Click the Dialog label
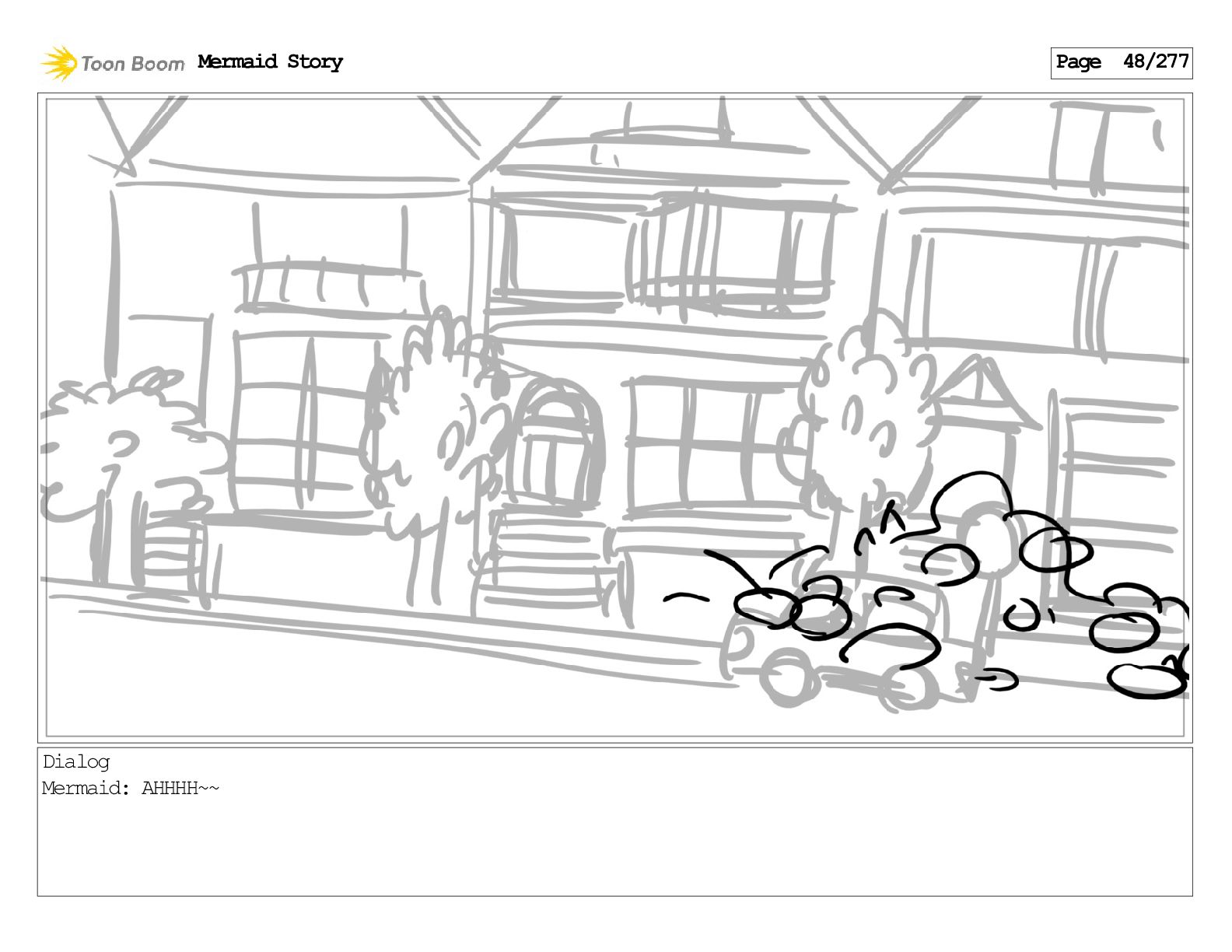 point(76,761)
